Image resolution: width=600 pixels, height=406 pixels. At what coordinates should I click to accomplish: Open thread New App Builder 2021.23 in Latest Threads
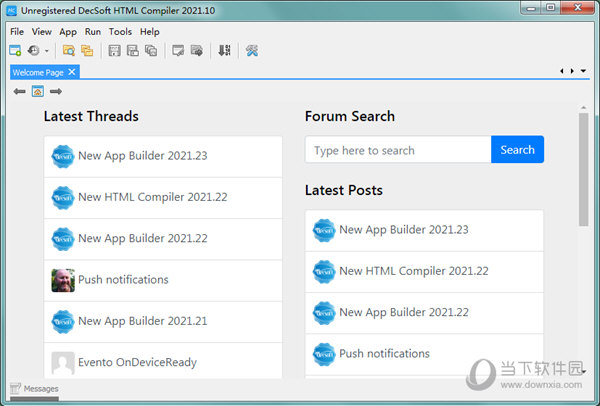point(163,156)
